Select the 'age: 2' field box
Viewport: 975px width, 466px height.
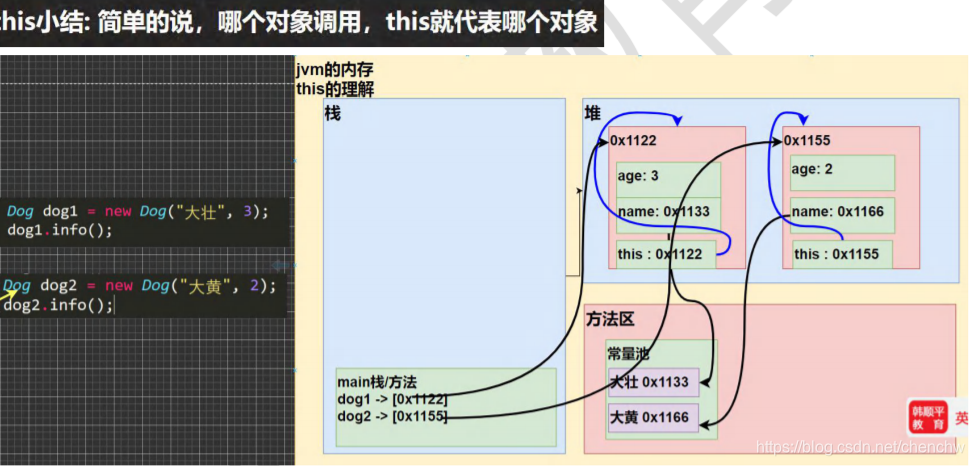pos(843,173)
